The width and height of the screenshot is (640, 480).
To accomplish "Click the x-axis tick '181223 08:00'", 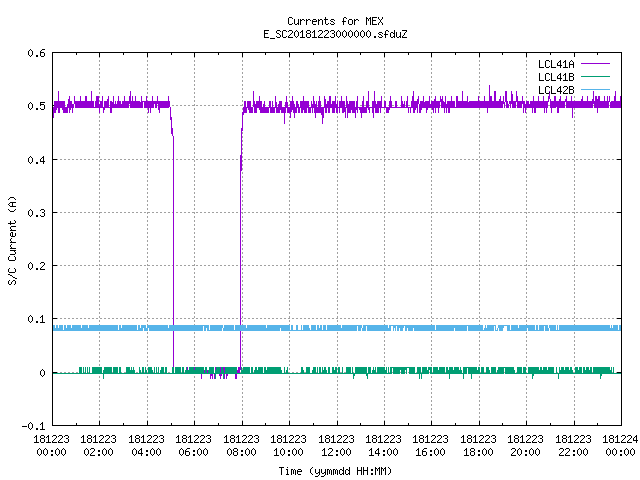I will pos(241,446).
